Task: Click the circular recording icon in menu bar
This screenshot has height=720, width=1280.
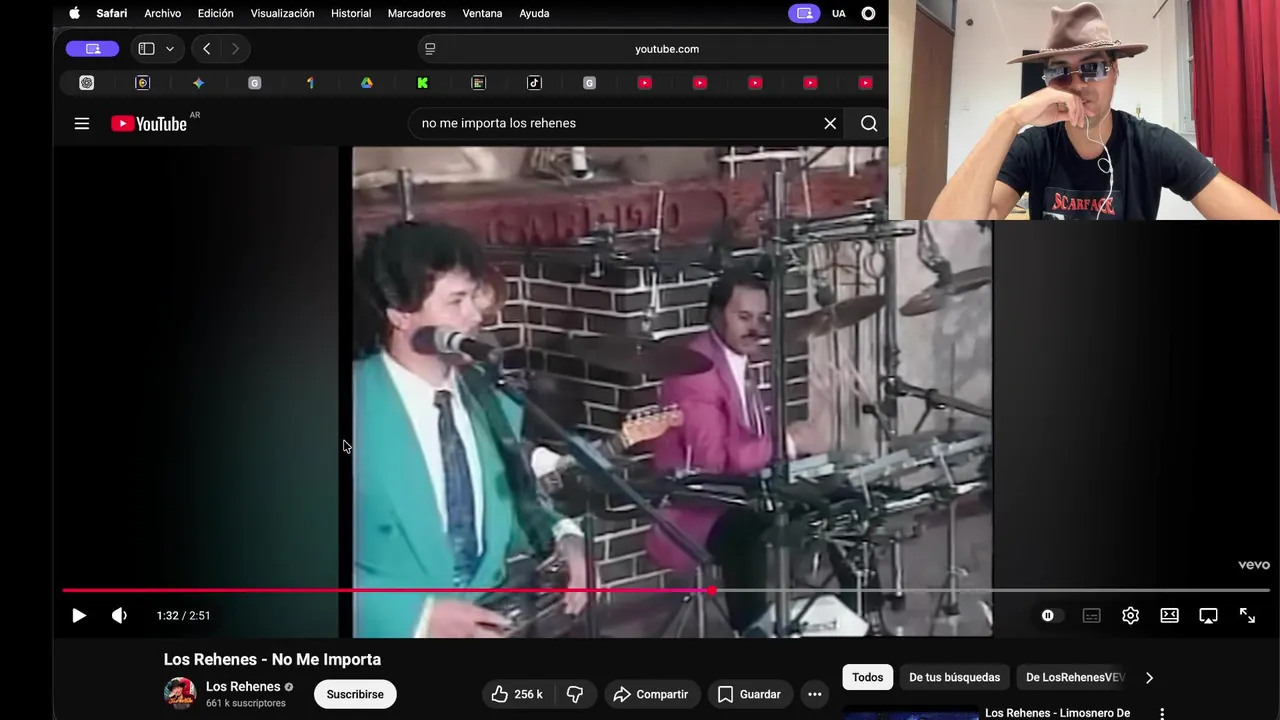Action: 868,13
